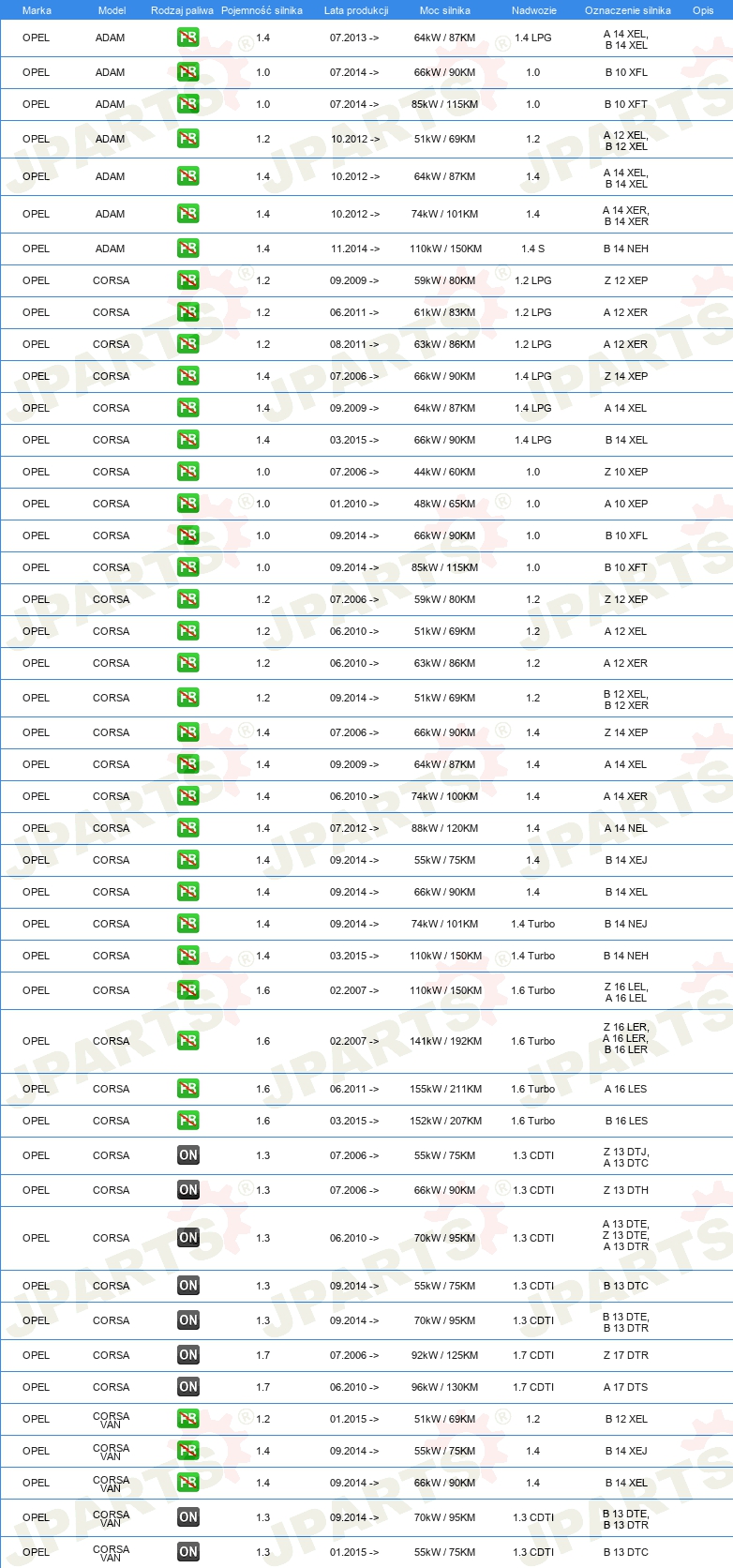This screenshot has width=733, height=1568.
Task: Click production date '08.2011 ->'
Action: click(354, 344)
